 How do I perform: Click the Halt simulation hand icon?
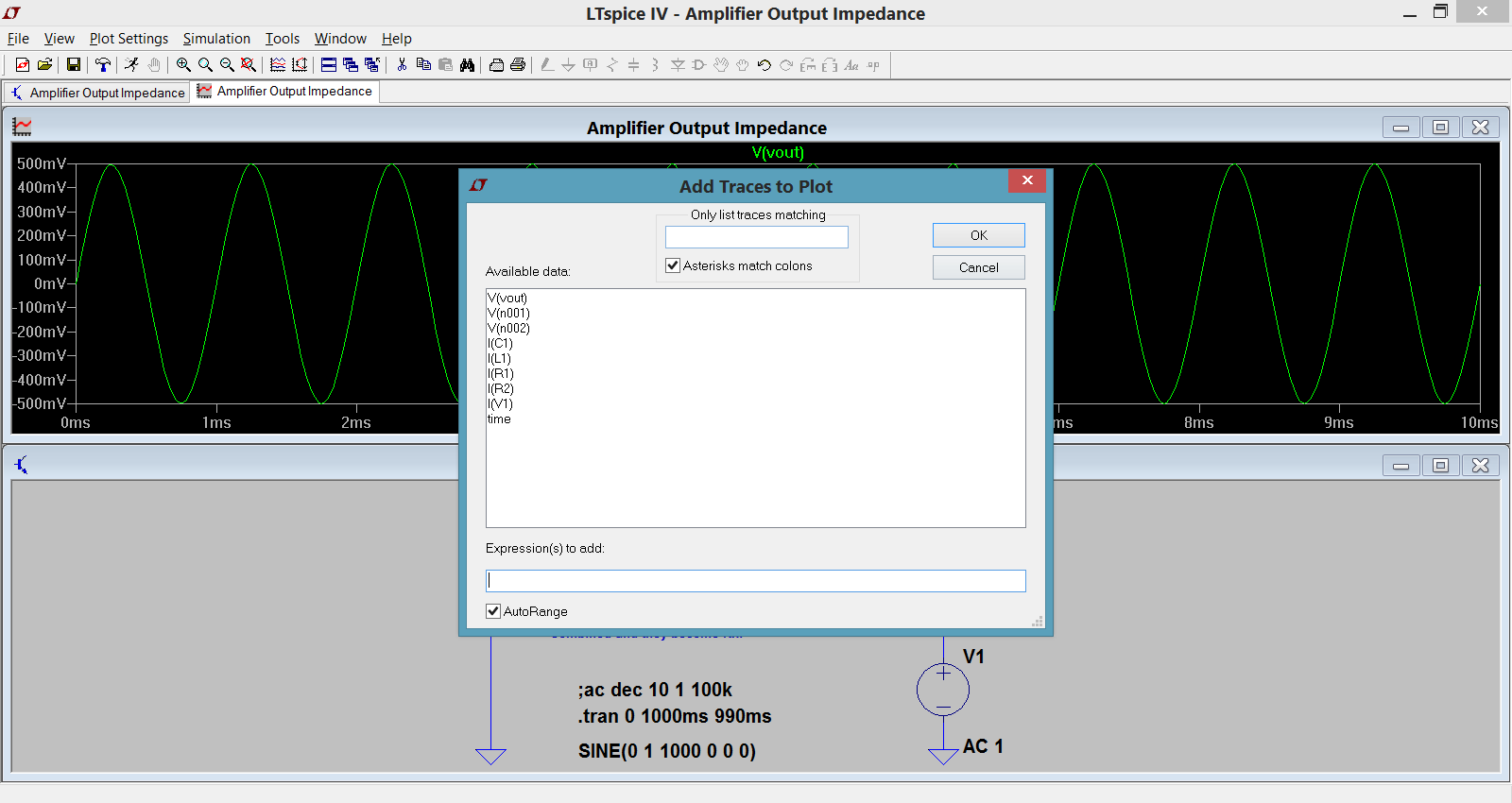pos(154,65)
